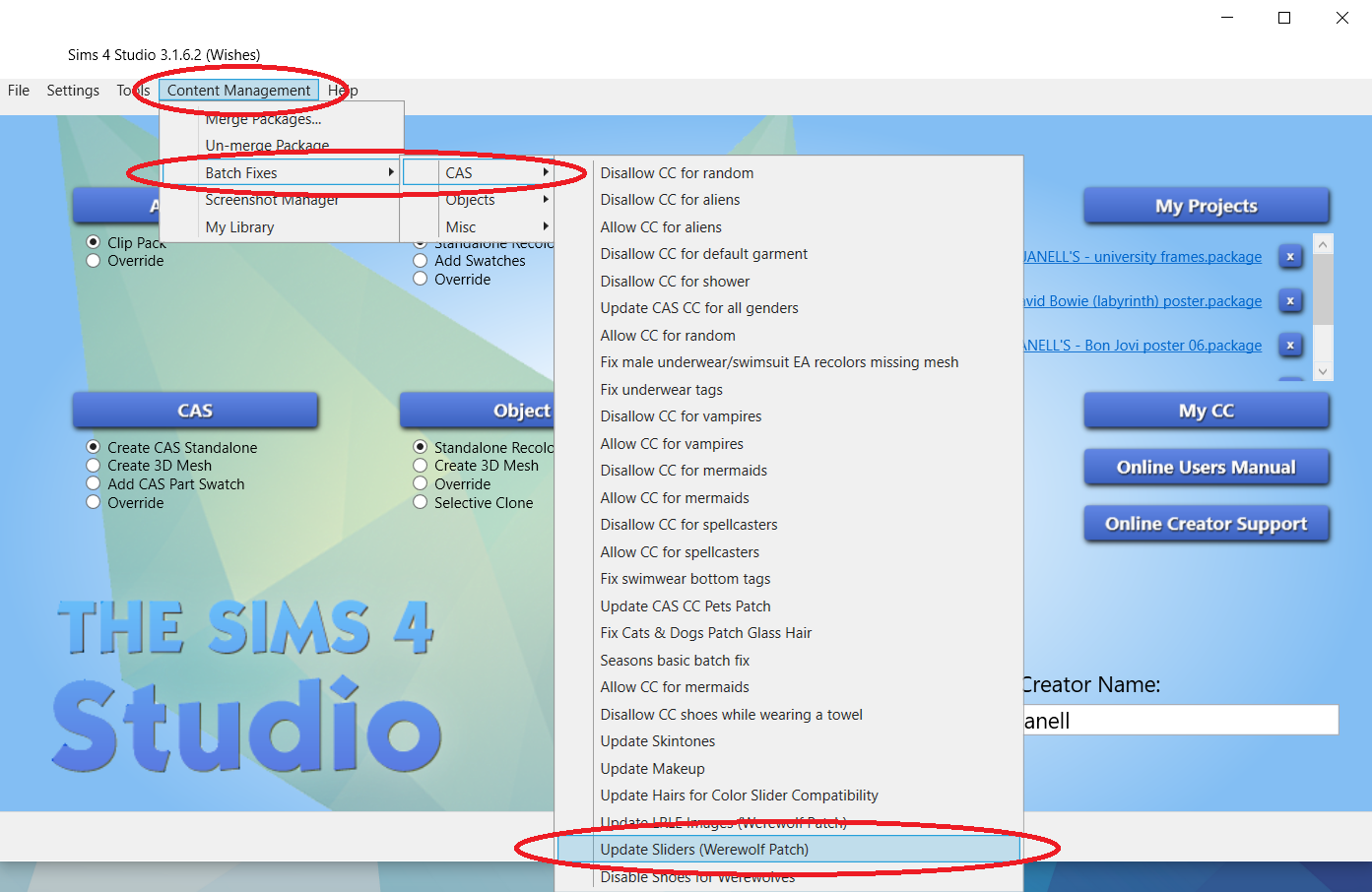Open the File menu
Image resolution: width=1372 pixels, height=892 pixels.
click(x=19, y=91)
